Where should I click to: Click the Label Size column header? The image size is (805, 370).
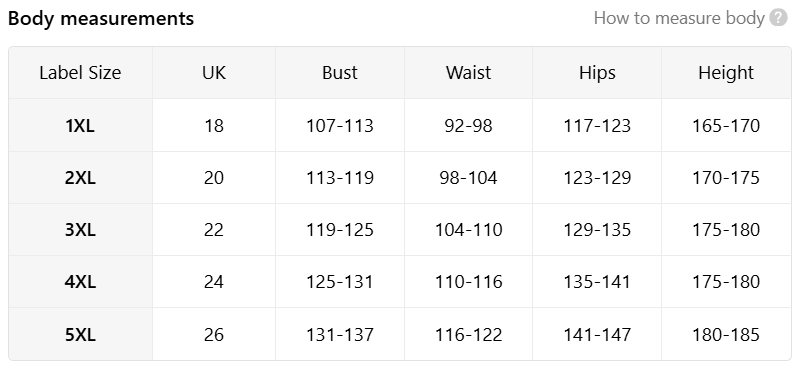[80, 73]
